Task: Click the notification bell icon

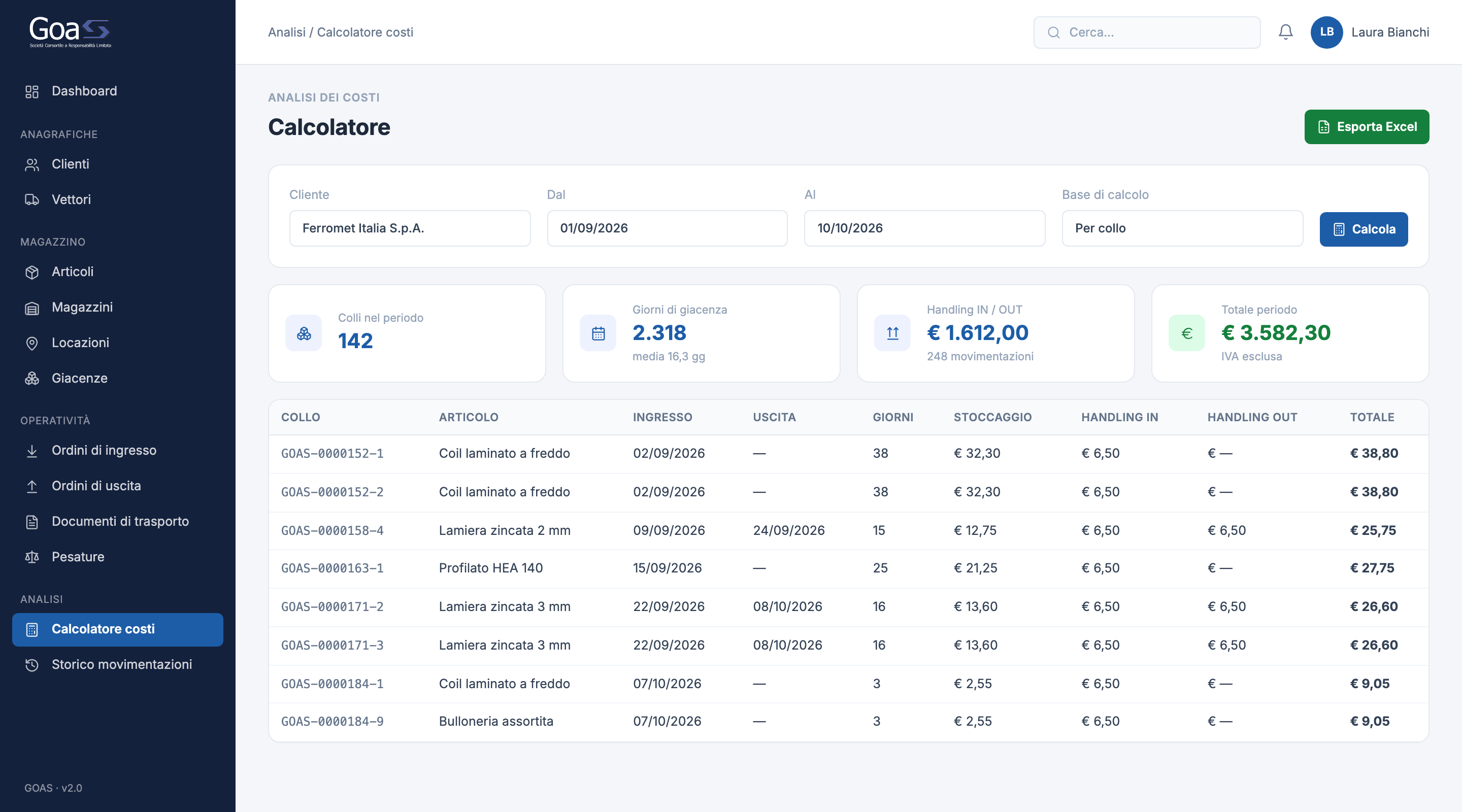Action: coord(1285,32)
